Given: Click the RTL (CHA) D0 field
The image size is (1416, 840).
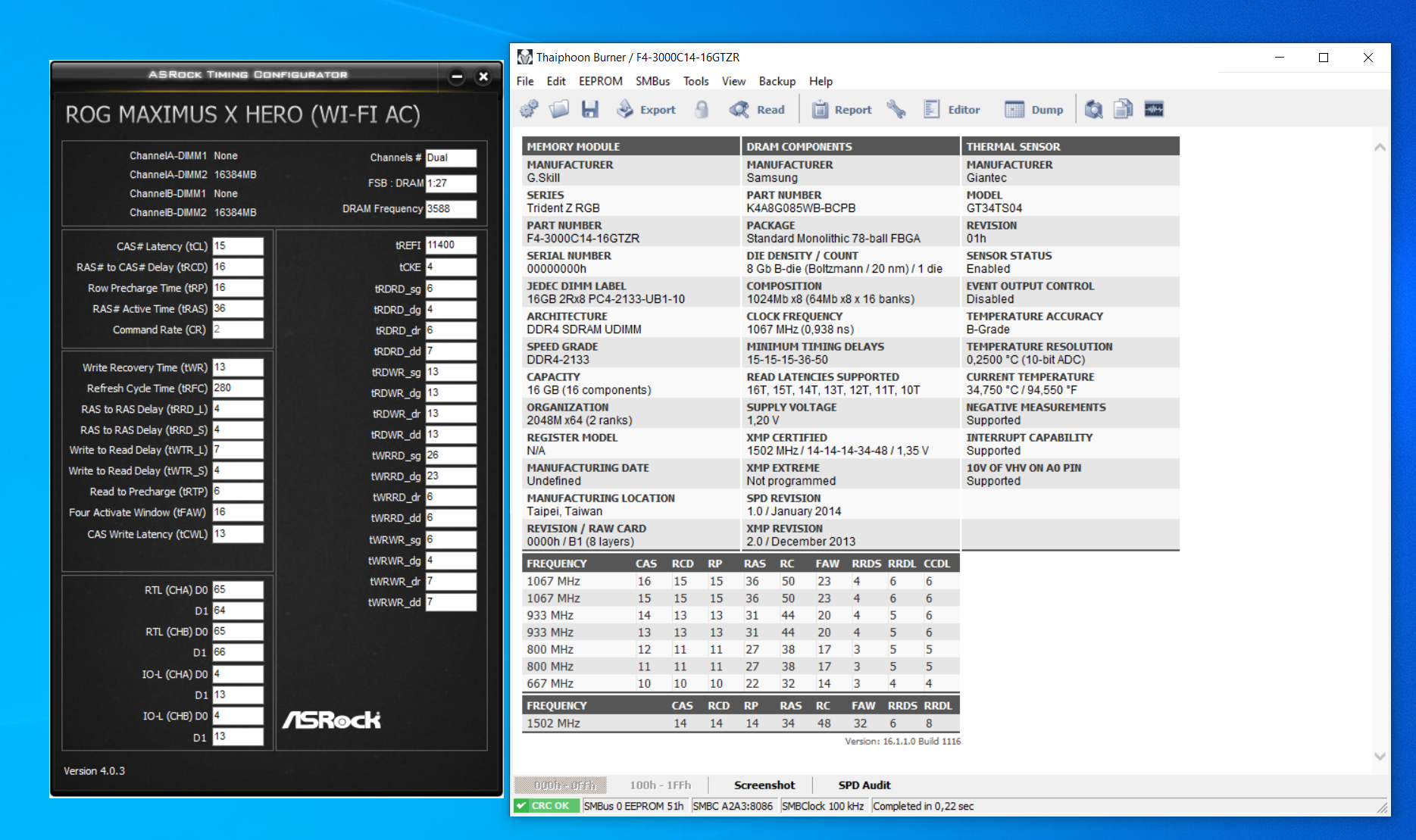Looking at the screenshot, I should click(x=238, y=590).
